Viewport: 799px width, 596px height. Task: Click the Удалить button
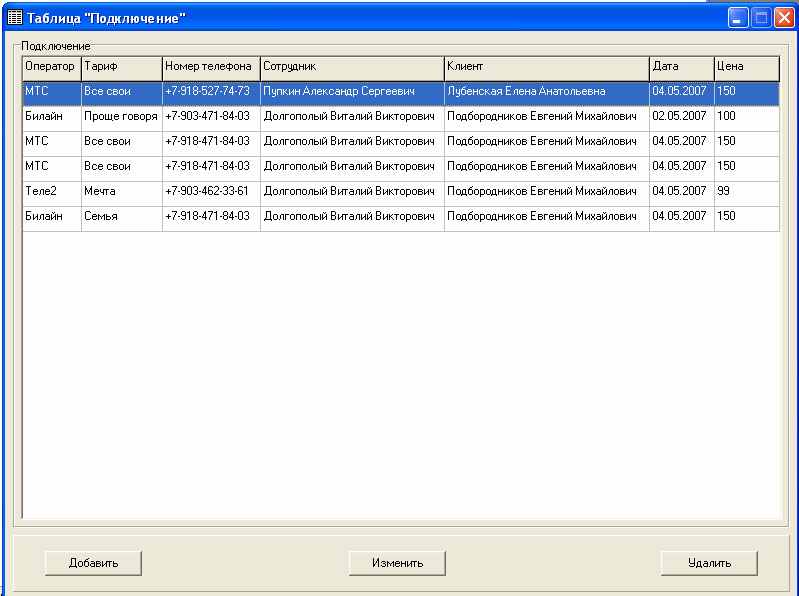[x=709, y=563]
